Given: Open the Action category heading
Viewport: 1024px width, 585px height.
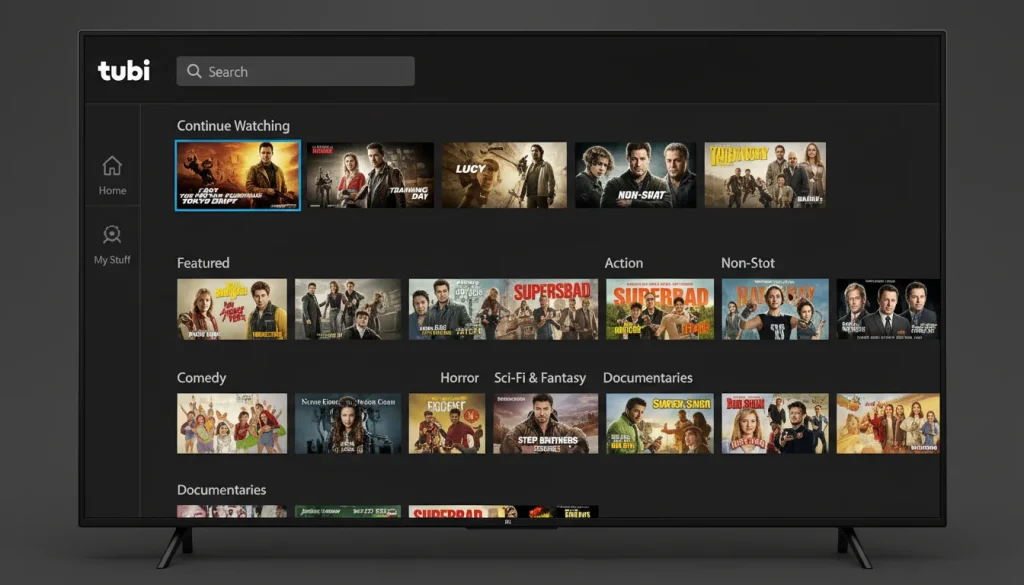Looking at the screenshot, I should 624,263.
